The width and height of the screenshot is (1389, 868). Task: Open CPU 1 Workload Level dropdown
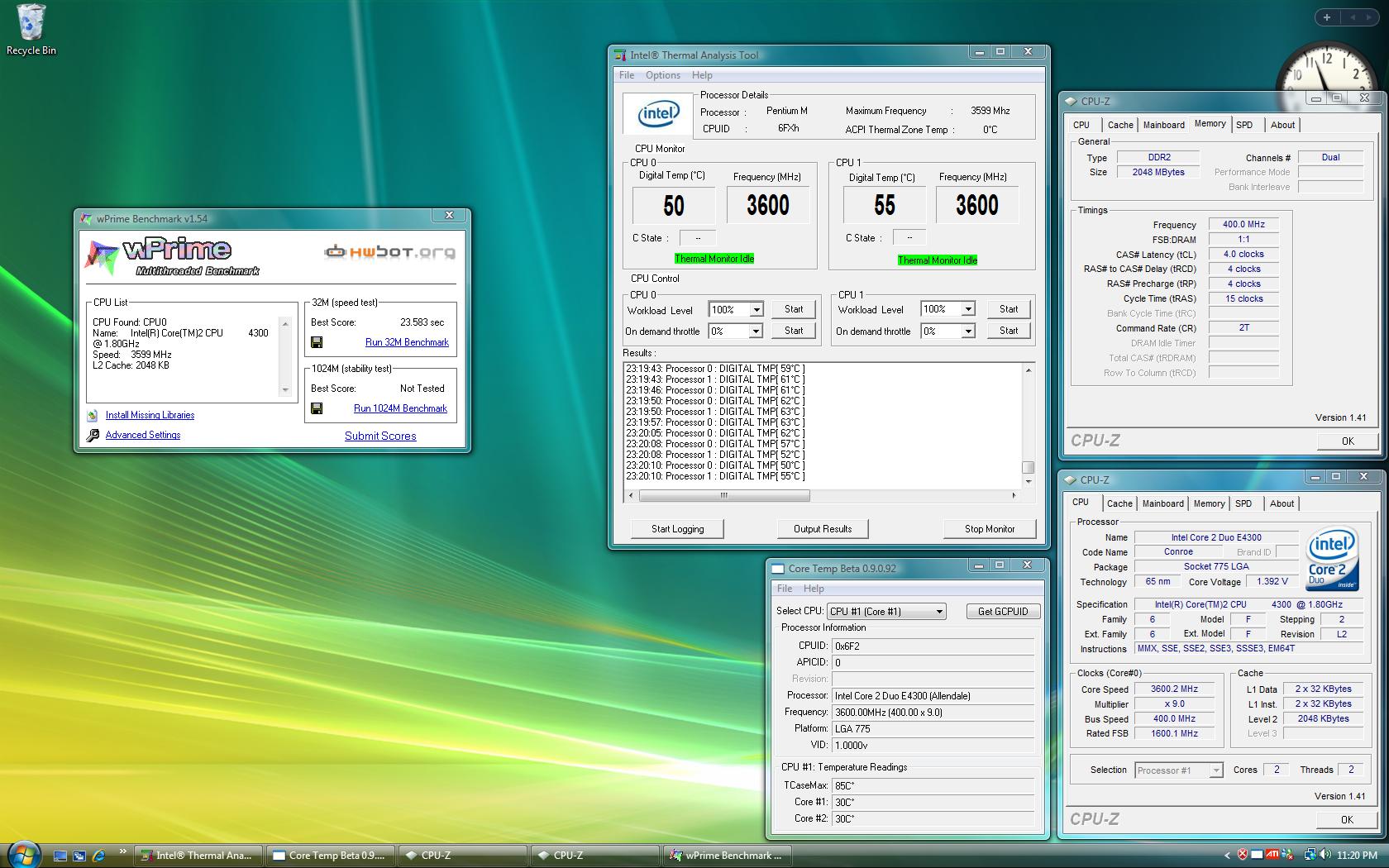pyautogui.click(x=968, y=309)
